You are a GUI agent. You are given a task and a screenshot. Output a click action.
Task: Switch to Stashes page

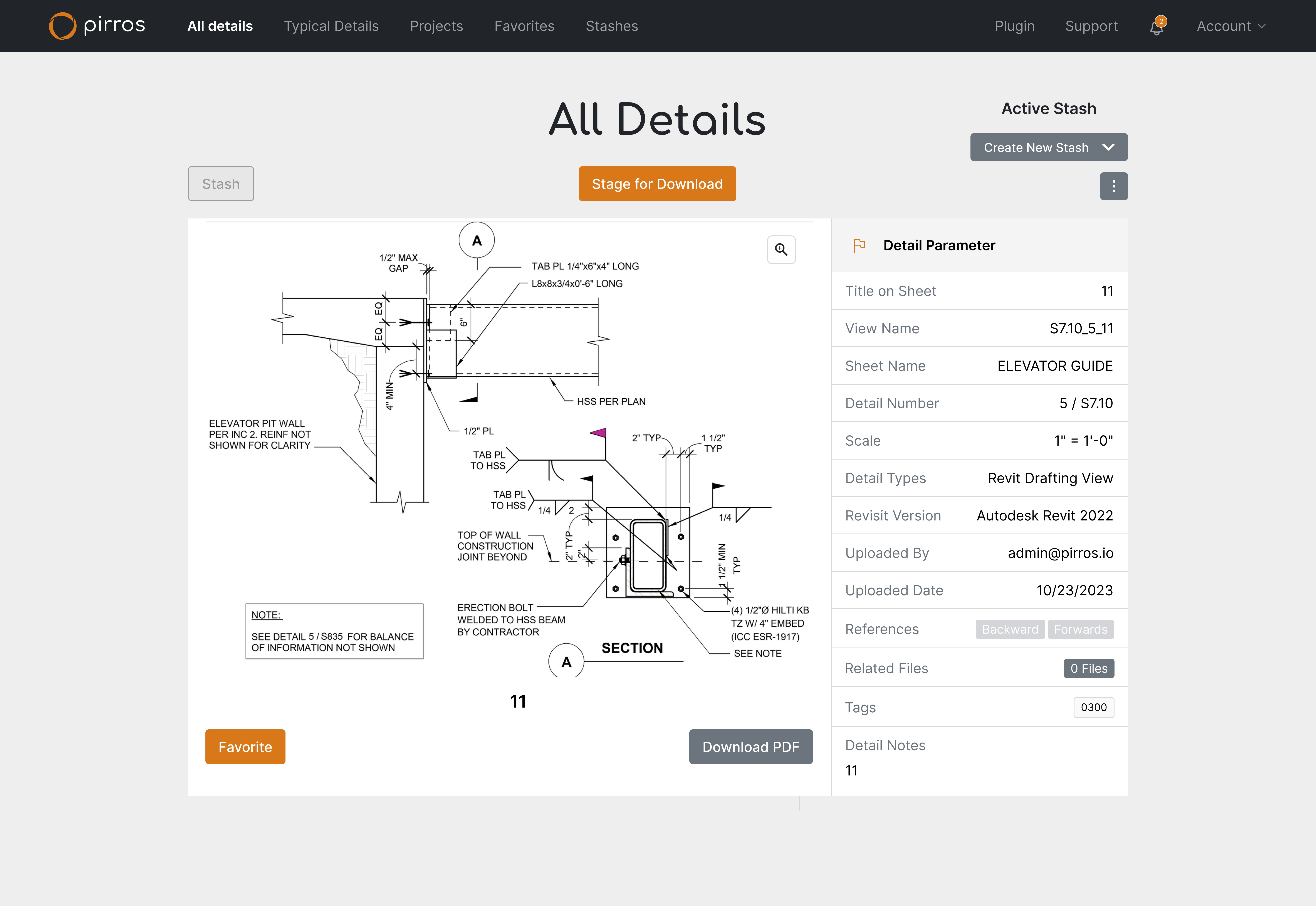[612, 26]
